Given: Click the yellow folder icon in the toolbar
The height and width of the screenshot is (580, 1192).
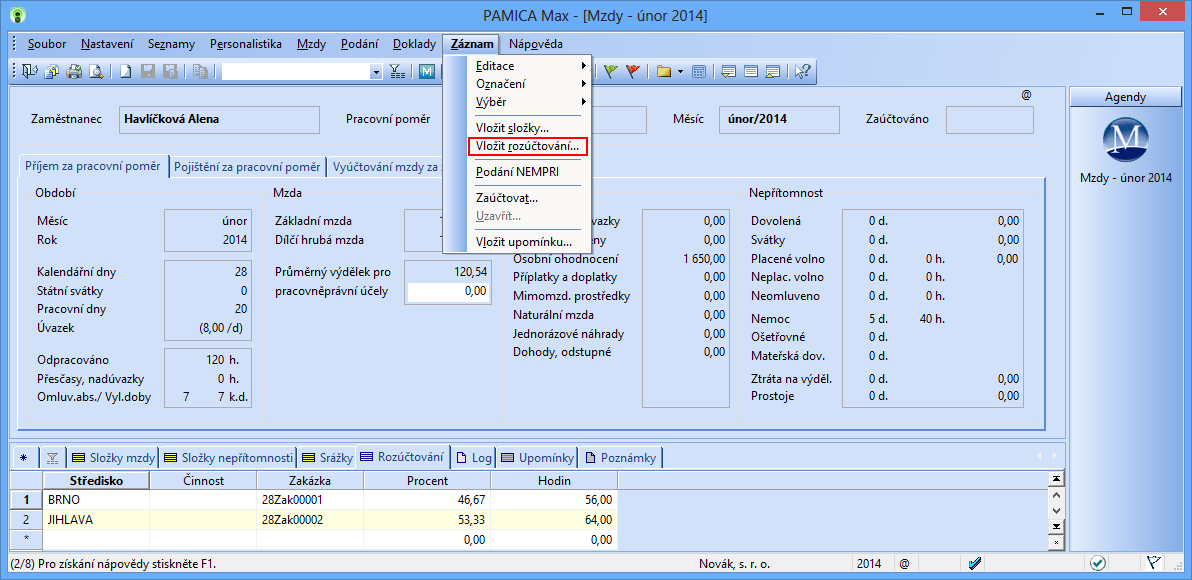Looking at the screenshot, I should (663, 71).
